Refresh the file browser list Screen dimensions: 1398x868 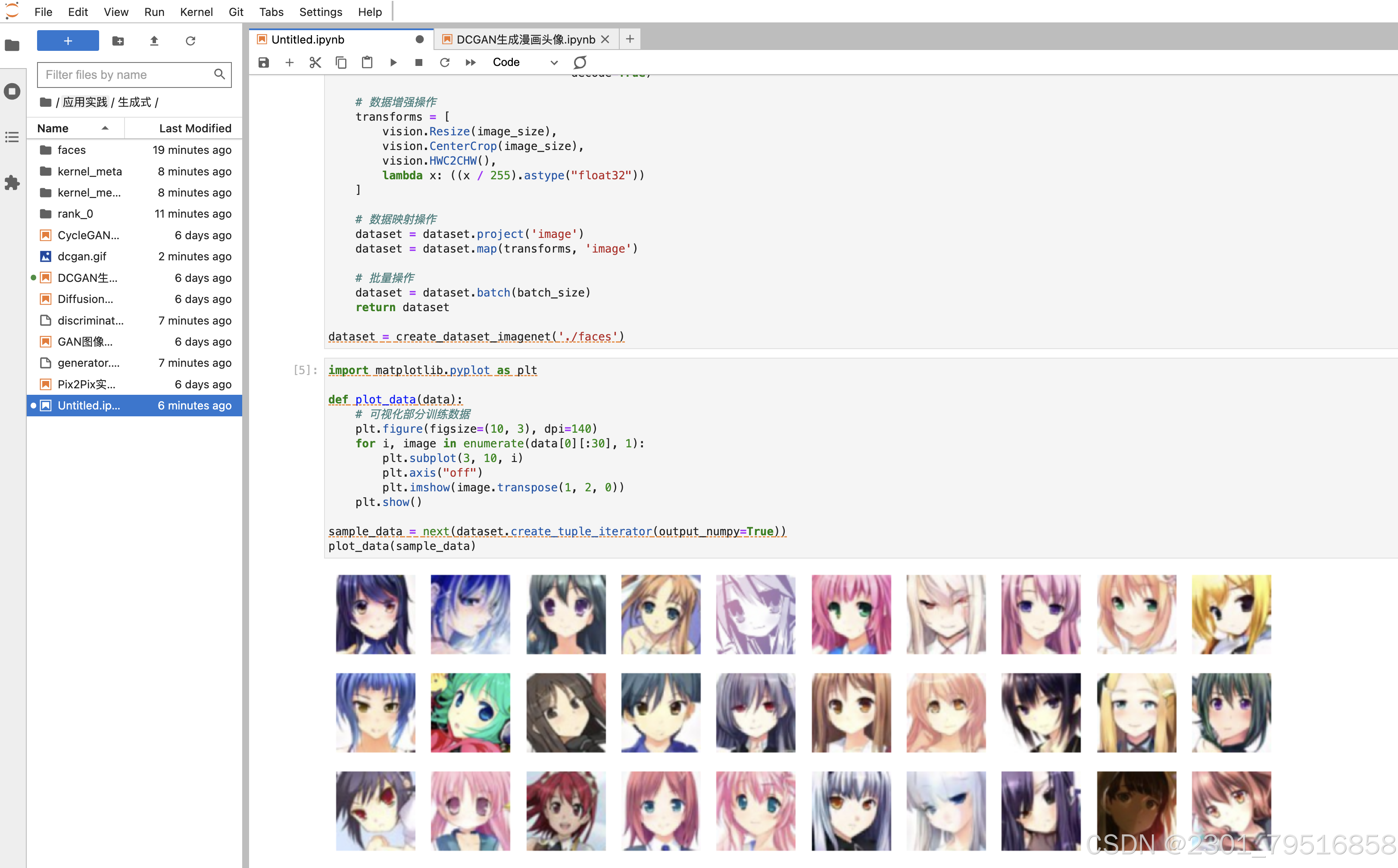[190, 41]
